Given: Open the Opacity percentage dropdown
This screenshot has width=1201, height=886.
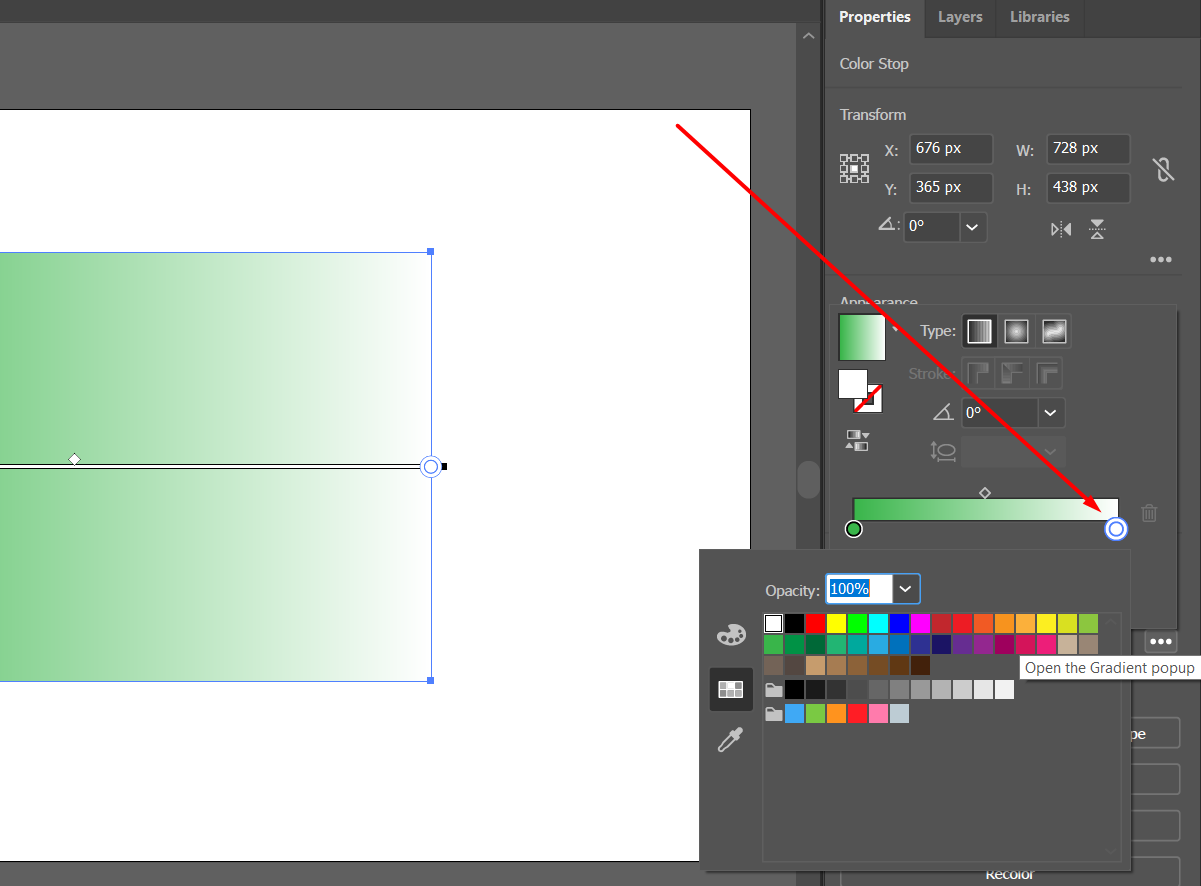Looking at the screenshot, I should 905,588.
